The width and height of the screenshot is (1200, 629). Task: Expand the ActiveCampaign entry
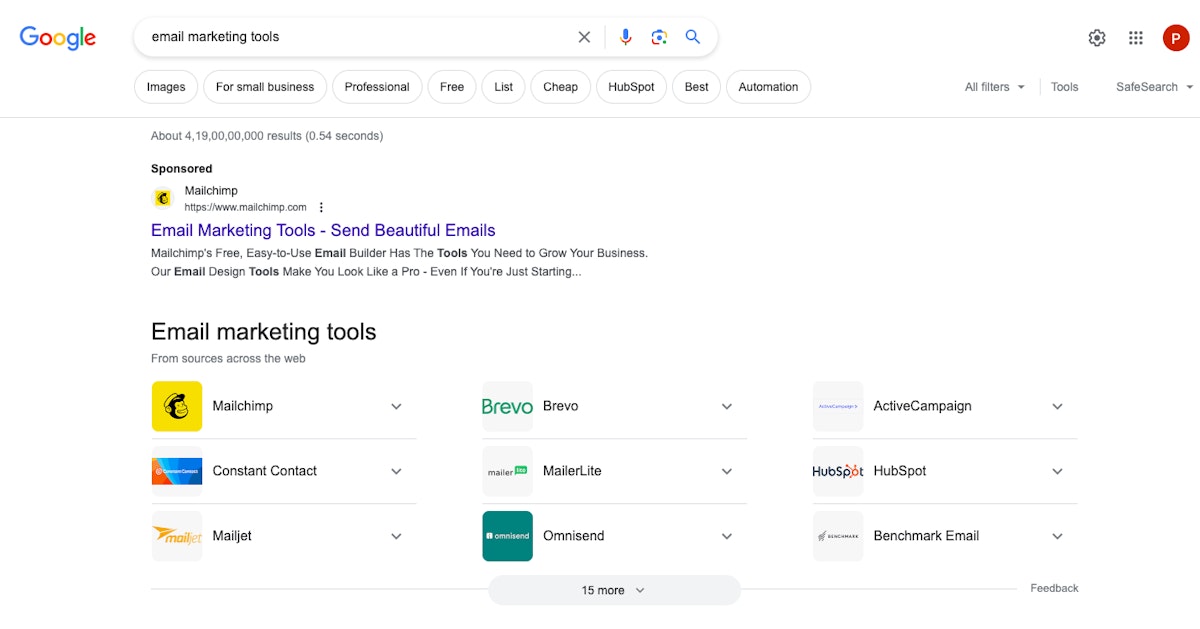click(1057, 406)
